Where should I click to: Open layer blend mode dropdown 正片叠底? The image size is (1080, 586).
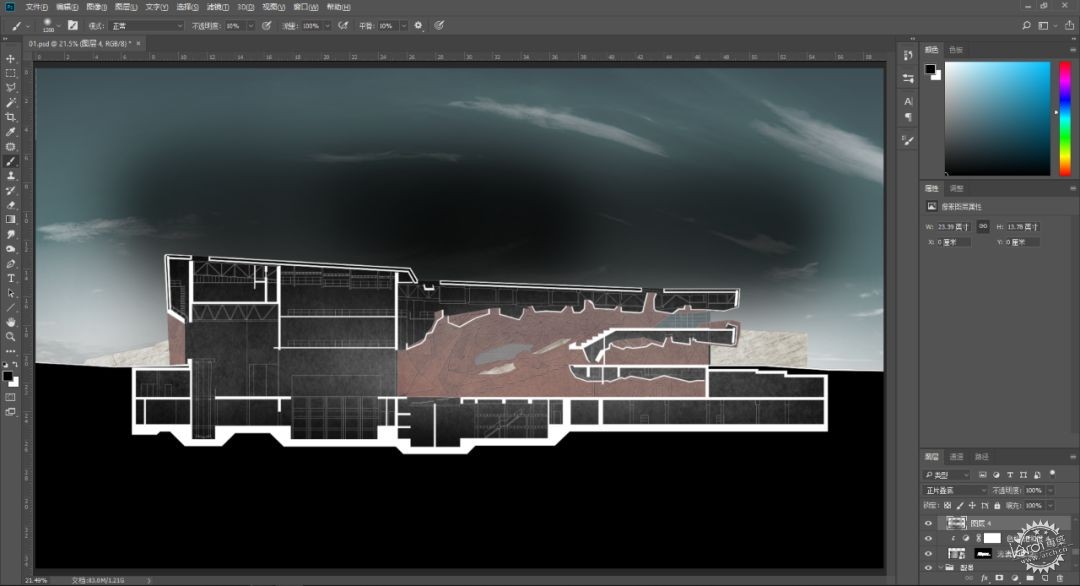(x=955, y=490)
